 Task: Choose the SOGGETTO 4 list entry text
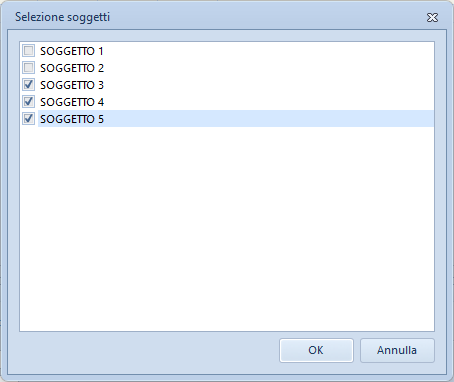(72, 102)
